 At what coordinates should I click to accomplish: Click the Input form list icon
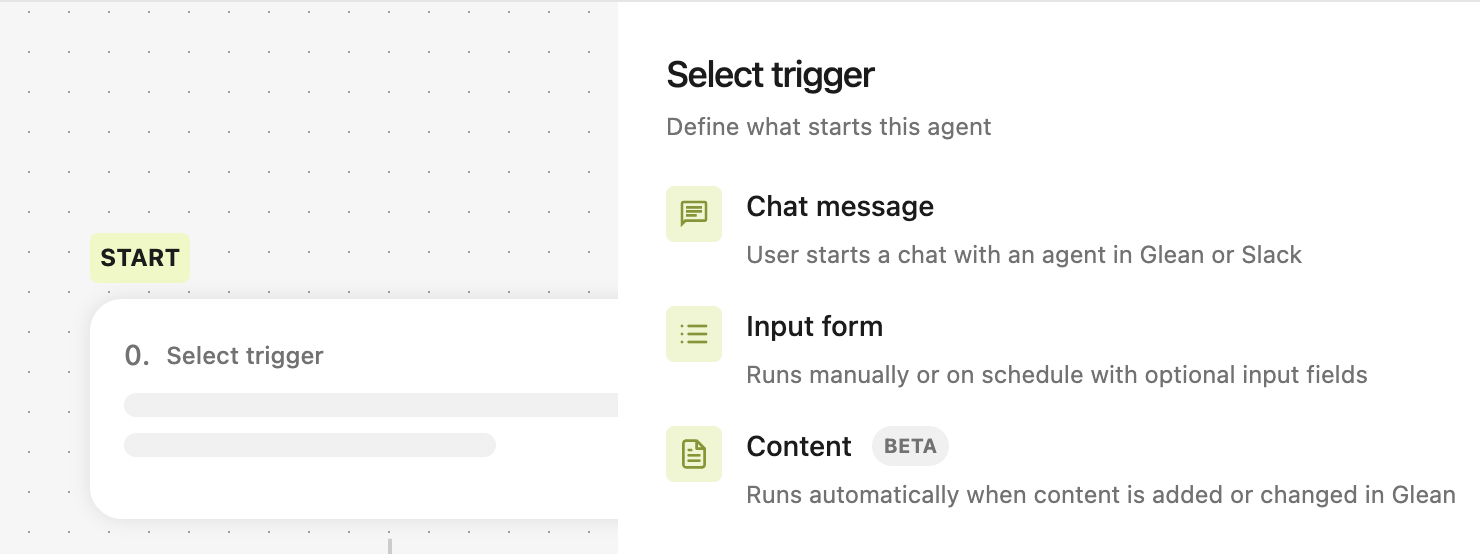pyautogui.click(x=694, y=333)
